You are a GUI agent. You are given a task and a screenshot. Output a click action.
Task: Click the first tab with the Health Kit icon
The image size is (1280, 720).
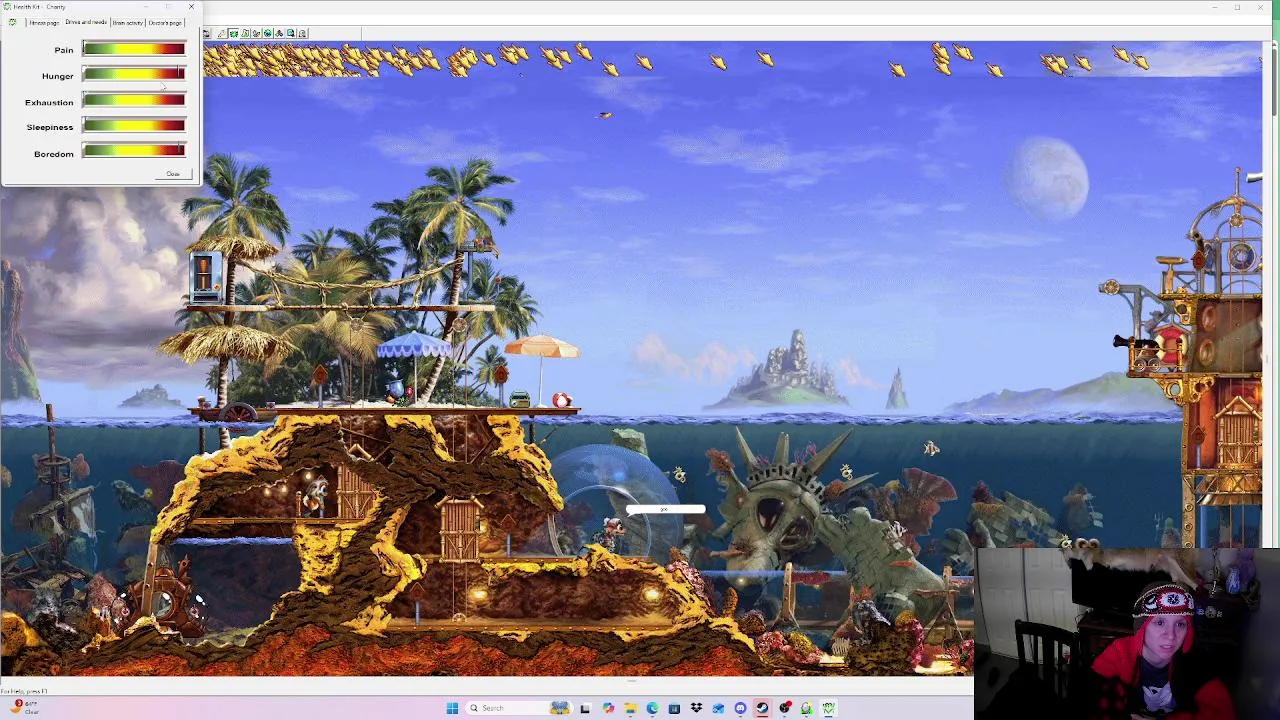[x=13, y=22]
